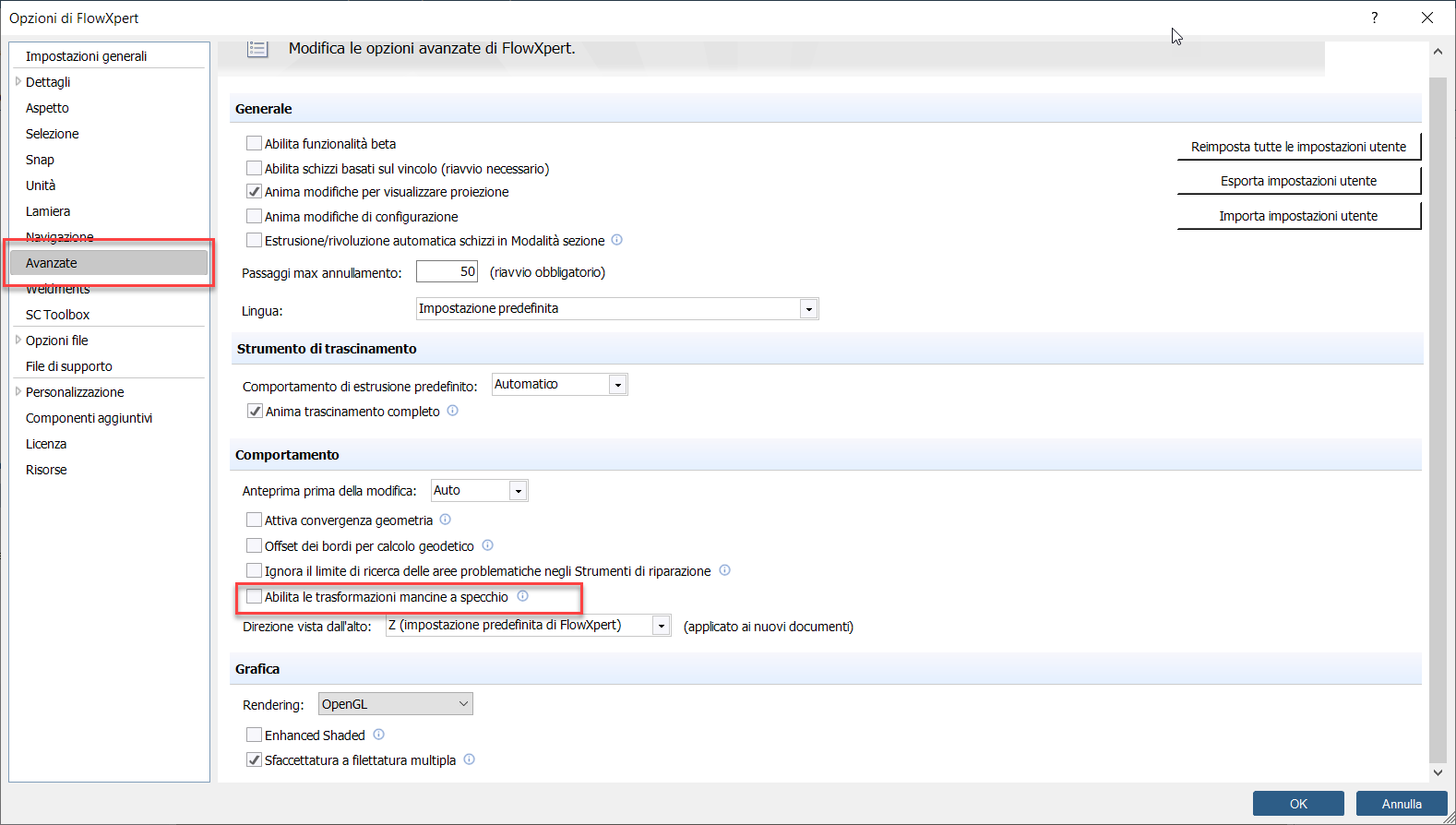Expand the Opzioni file tree node
The image size is (1456, 825).
coord(18,340)
